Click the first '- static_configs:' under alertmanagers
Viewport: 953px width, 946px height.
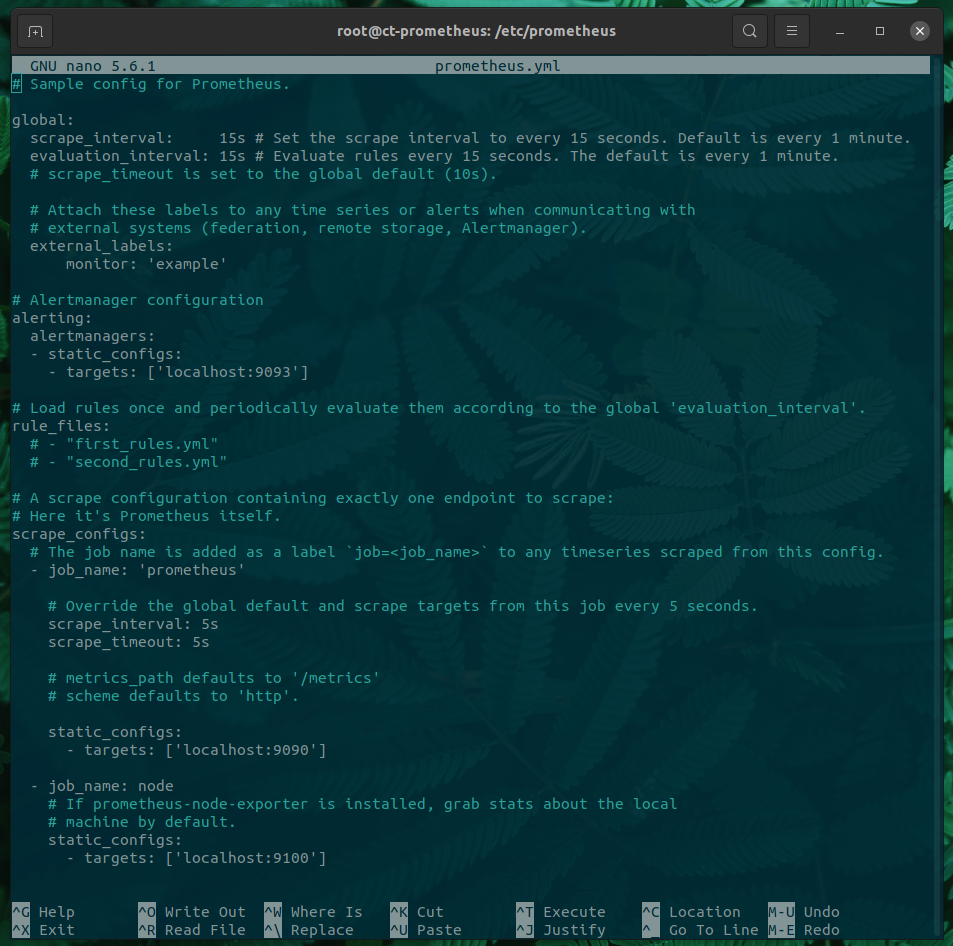point(106,354)
